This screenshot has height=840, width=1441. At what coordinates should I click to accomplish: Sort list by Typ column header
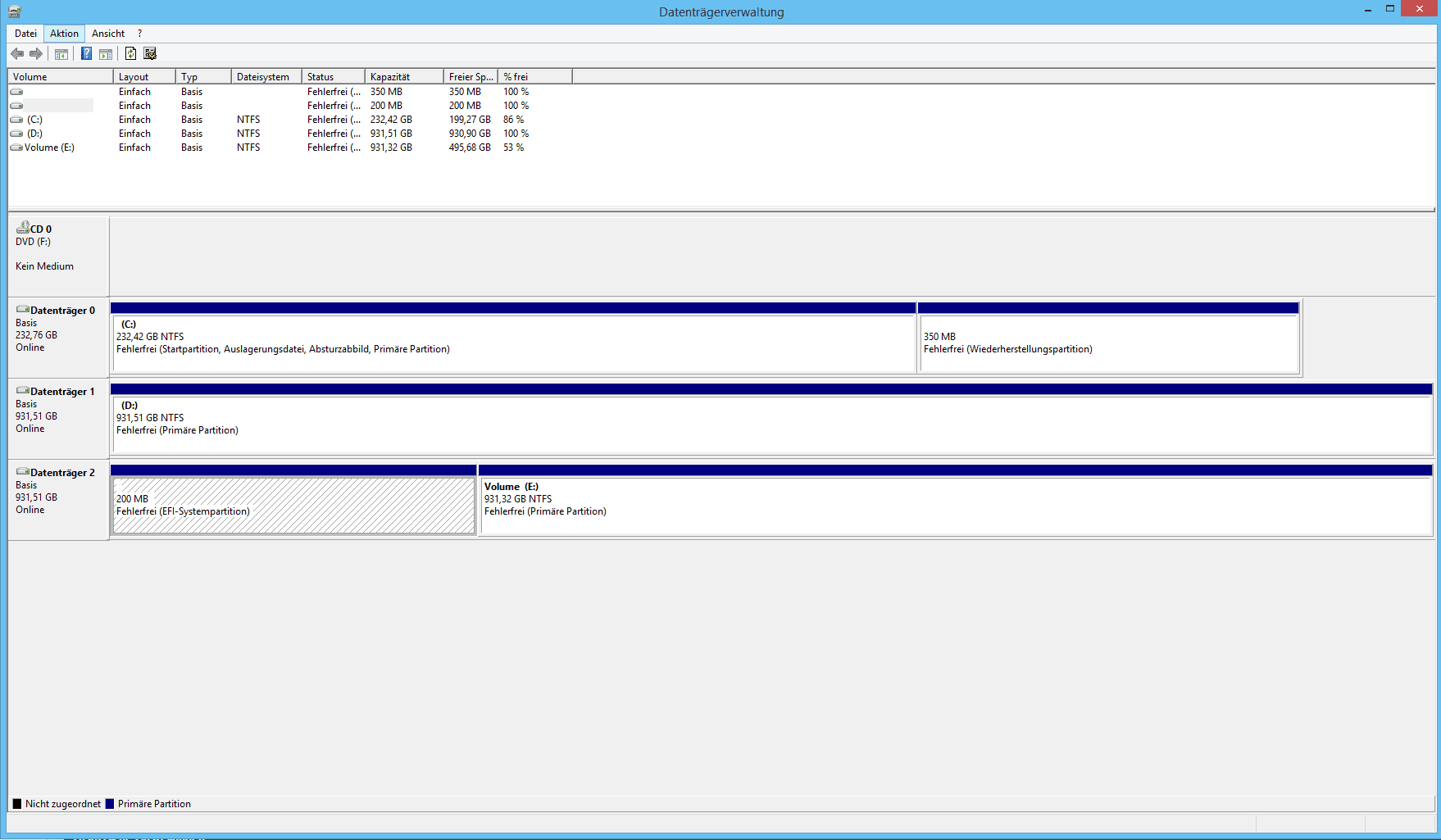coord(204,77)
